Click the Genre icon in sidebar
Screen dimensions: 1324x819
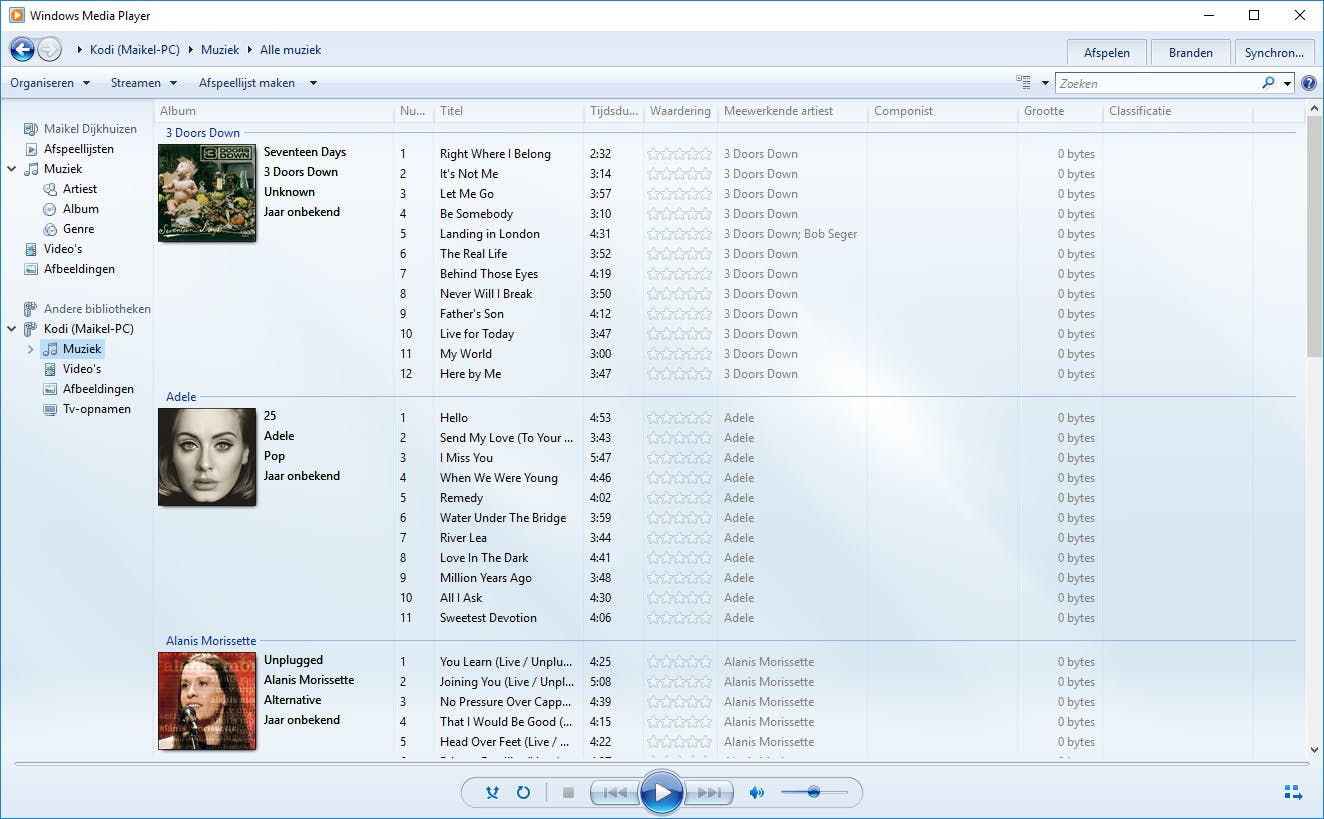[51, 229]
